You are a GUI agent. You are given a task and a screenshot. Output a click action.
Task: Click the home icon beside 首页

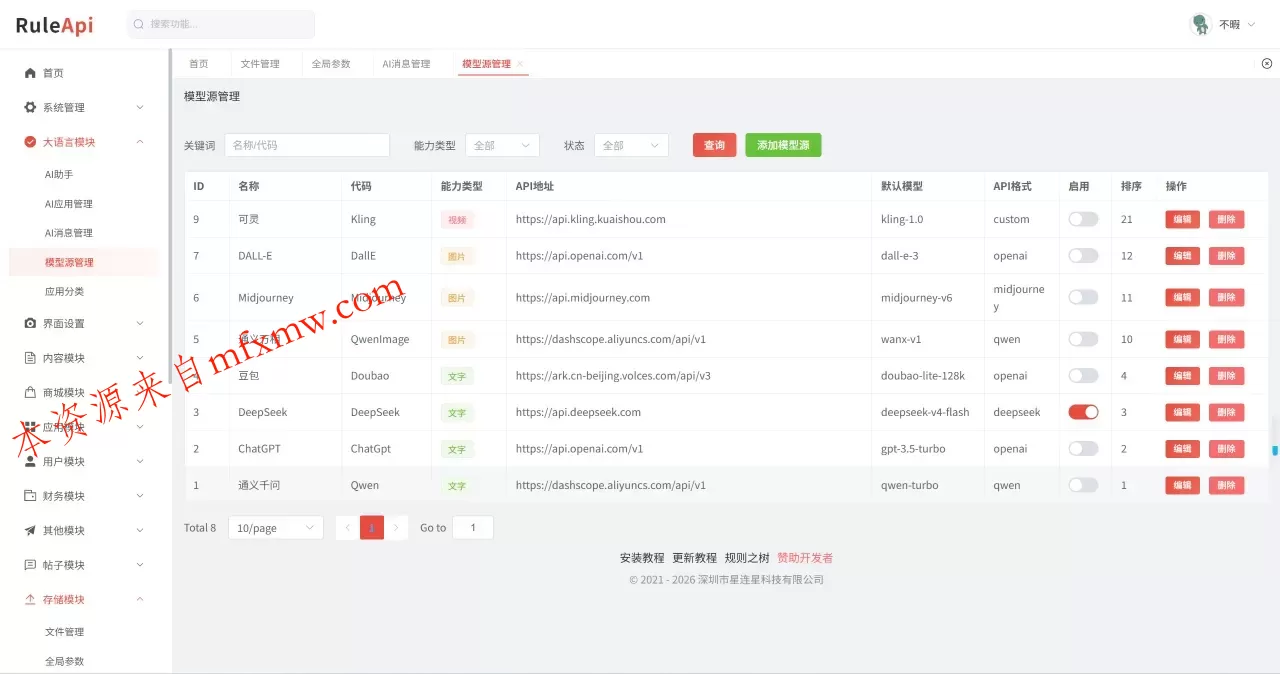coord(30,73)
